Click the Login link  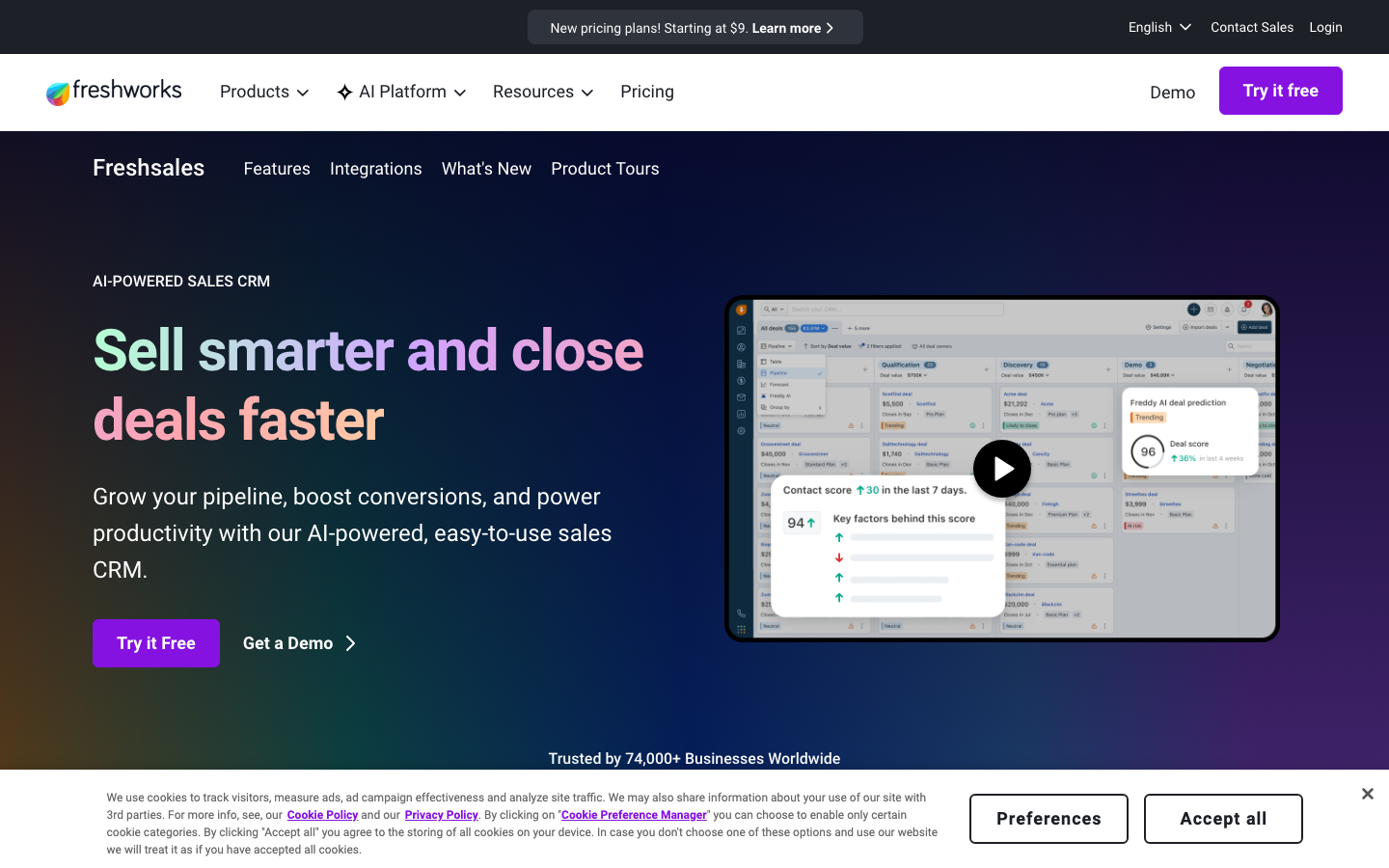point(1325,27)
